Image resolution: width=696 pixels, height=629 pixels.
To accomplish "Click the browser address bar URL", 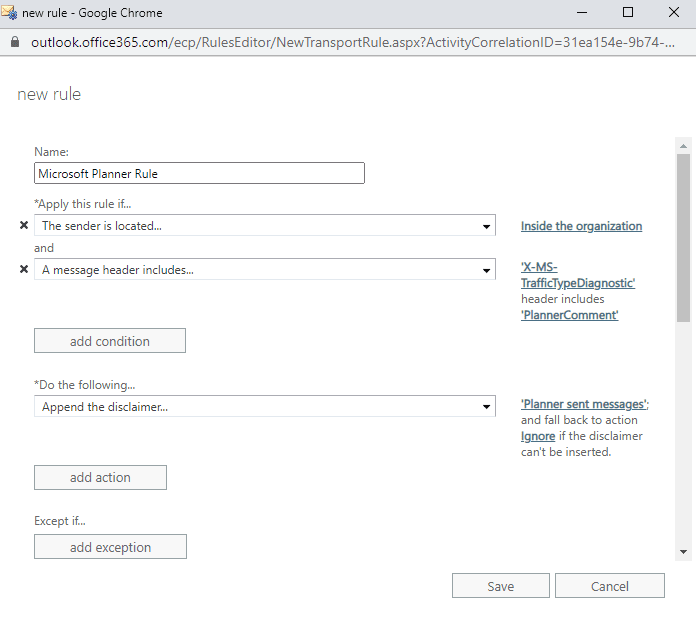I will coord(350,43).
